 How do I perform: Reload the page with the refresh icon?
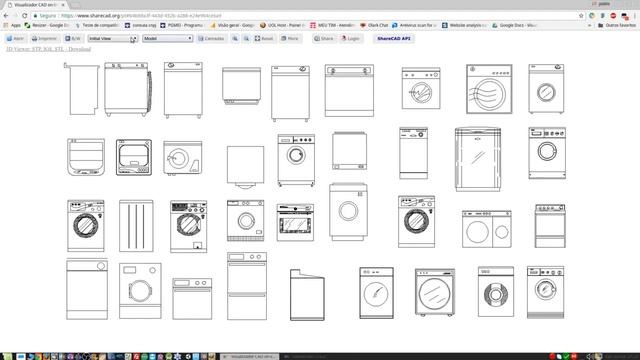pyautogui.click(x=24, y=16)
